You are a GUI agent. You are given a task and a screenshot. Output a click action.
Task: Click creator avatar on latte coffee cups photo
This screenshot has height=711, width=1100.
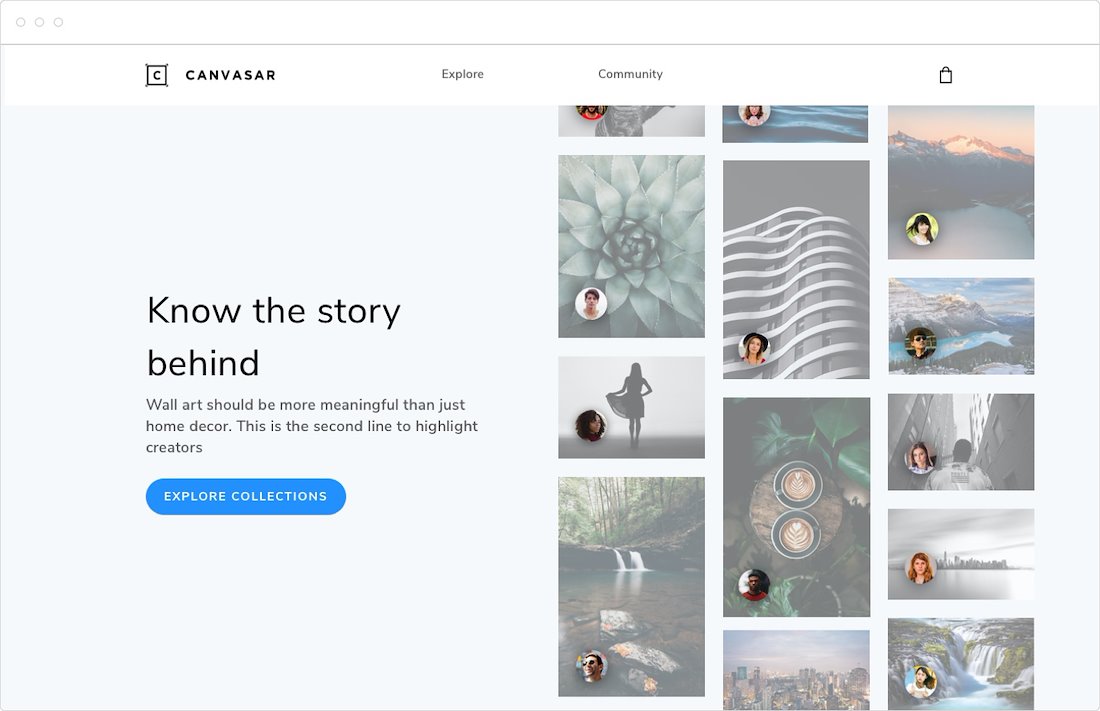coord(754,584)
